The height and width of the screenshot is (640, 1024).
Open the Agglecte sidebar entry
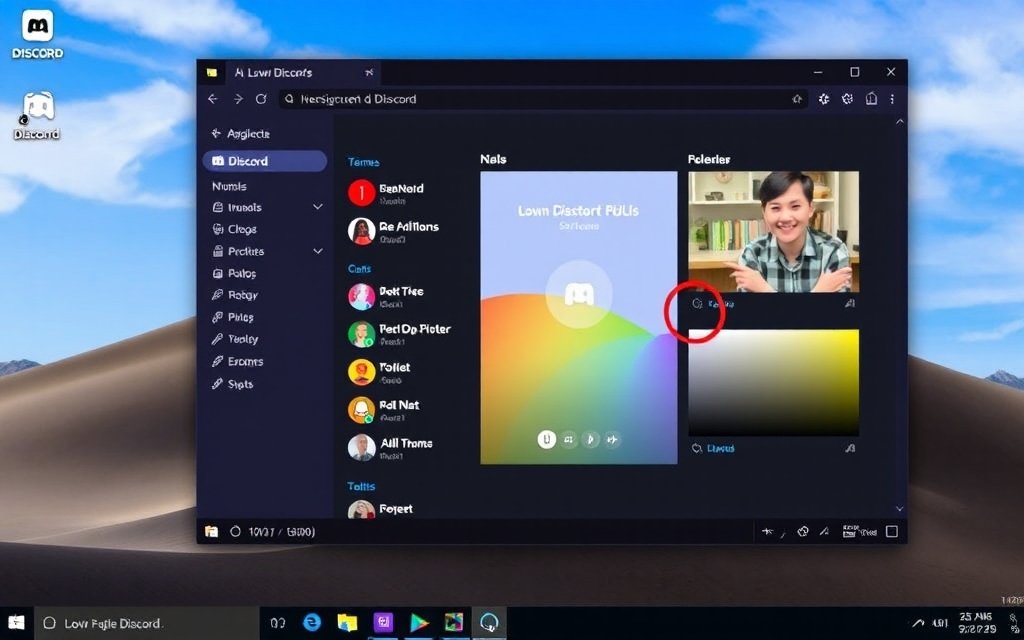(x=240, y=134)
